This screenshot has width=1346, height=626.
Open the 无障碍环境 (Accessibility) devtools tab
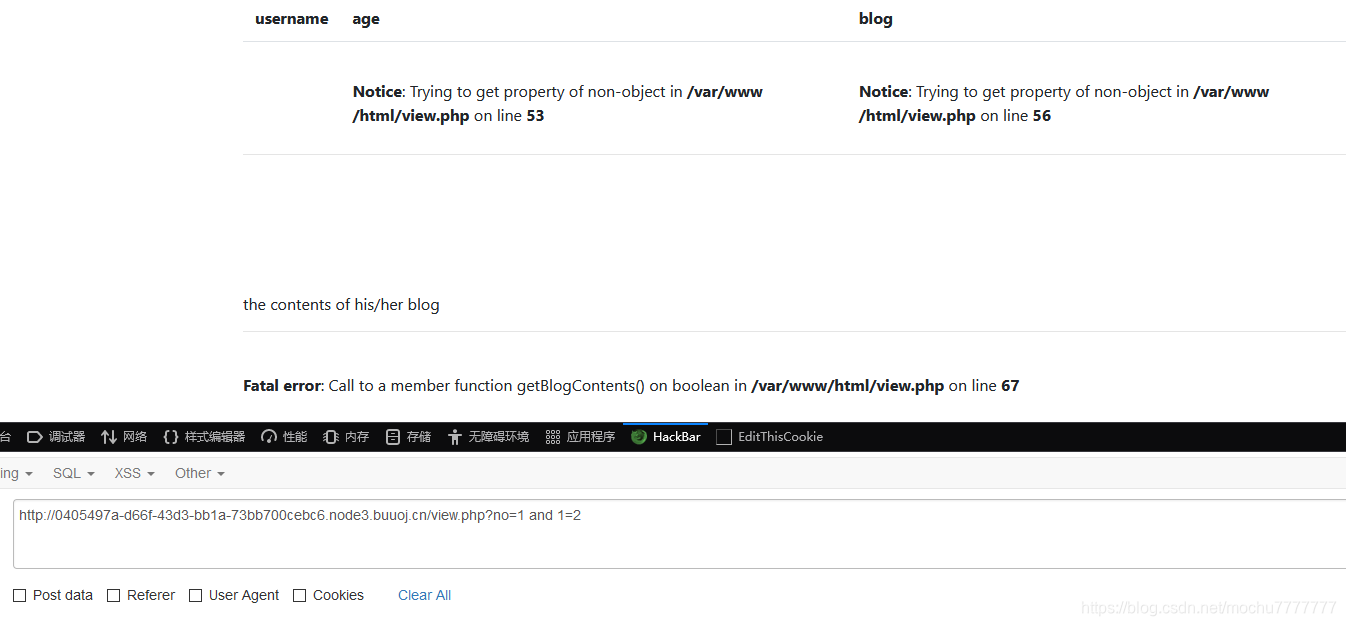(488, 437)
